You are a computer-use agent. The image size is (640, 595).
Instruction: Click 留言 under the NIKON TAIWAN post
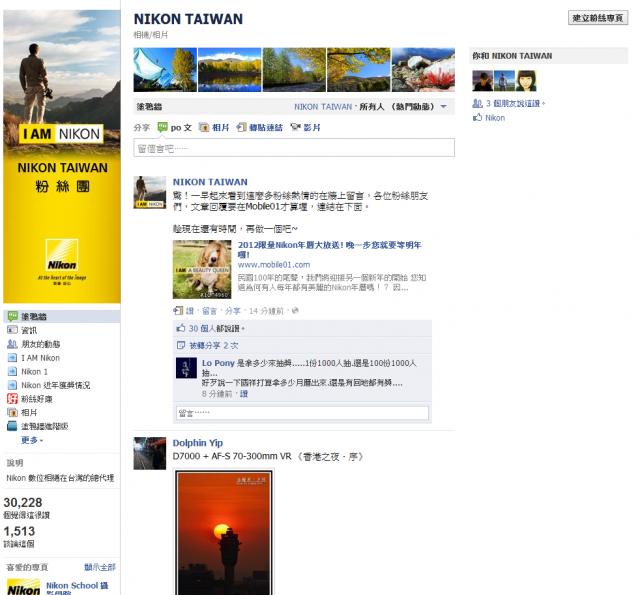(209, 311)
